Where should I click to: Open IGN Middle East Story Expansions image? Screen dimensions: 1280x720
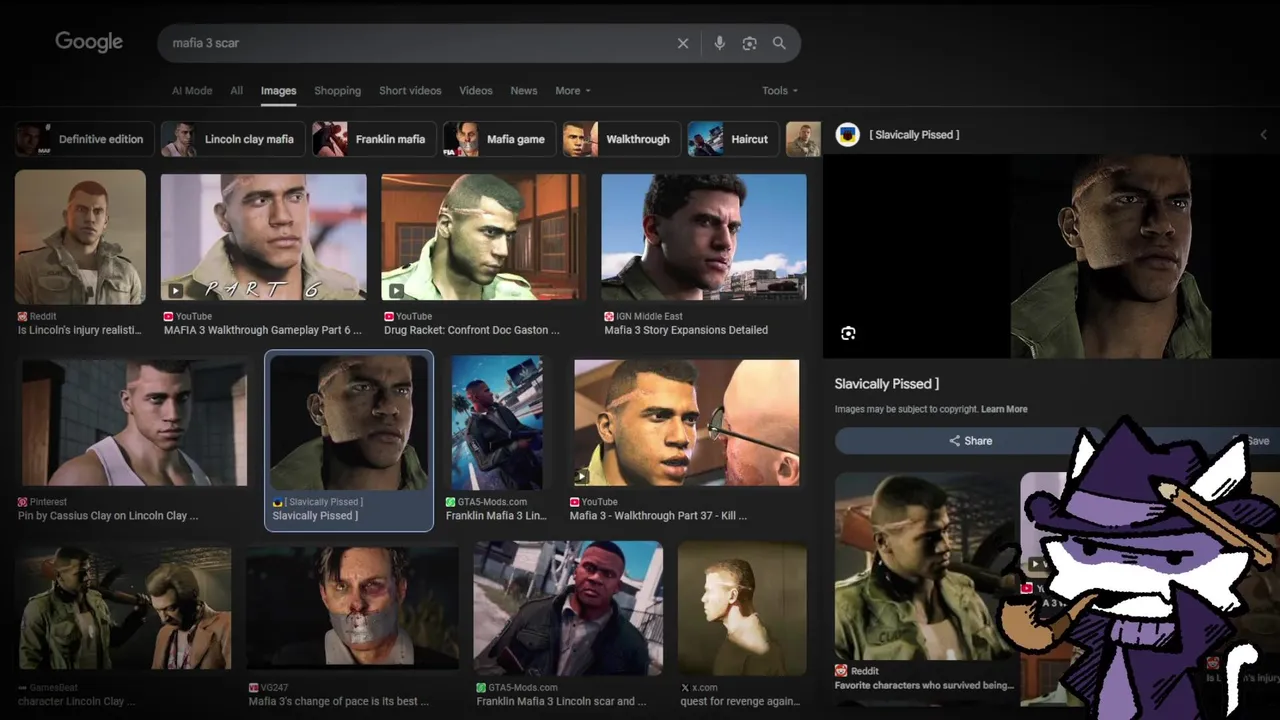click(x=703, y=237)
